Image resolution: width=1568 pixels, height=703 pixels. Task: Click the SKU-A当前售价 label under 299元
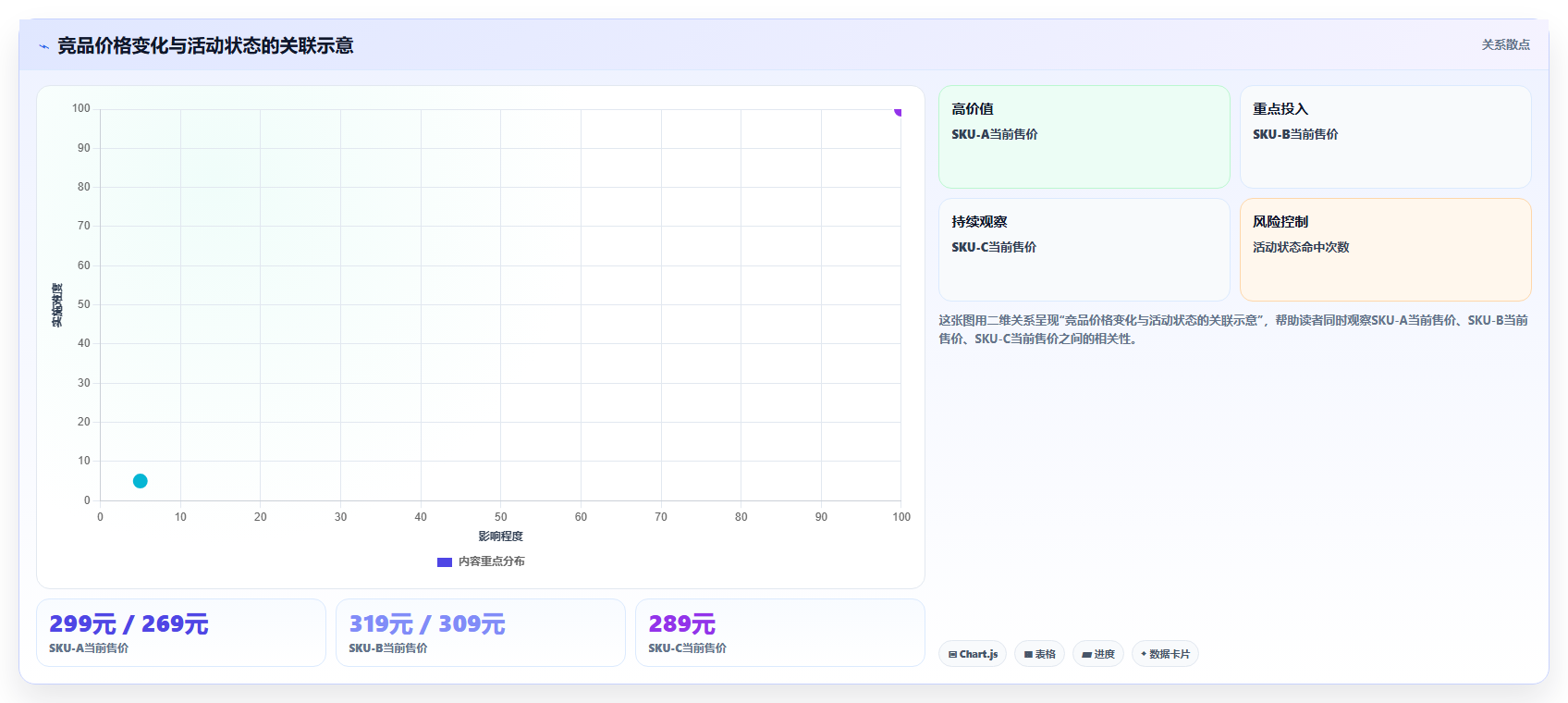pos(89,648)
